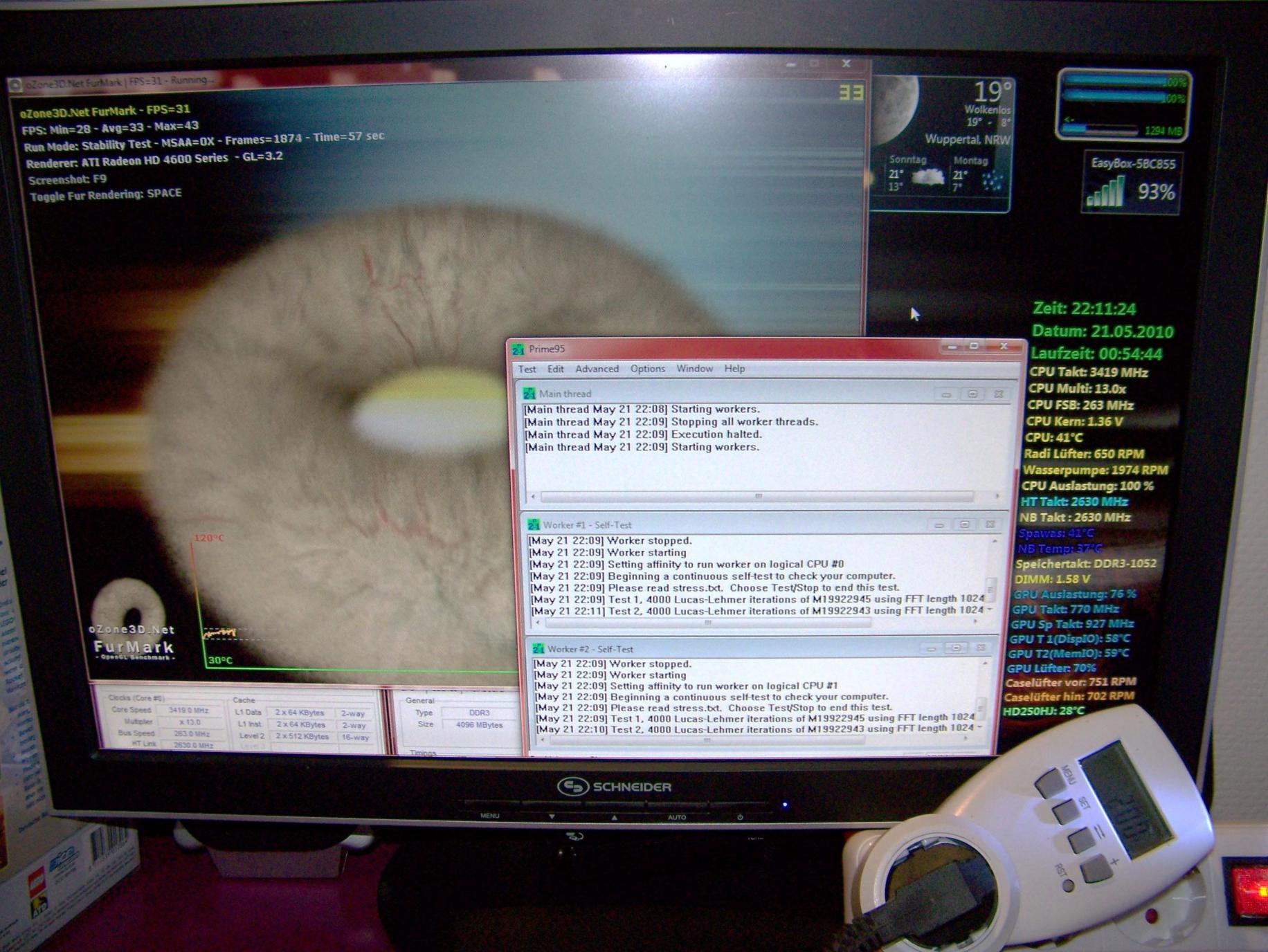The height and width of the screenshot is (952, 1268).
Task: Click the Datum: 21.05.2010 readout
Action: [1103, 331]
